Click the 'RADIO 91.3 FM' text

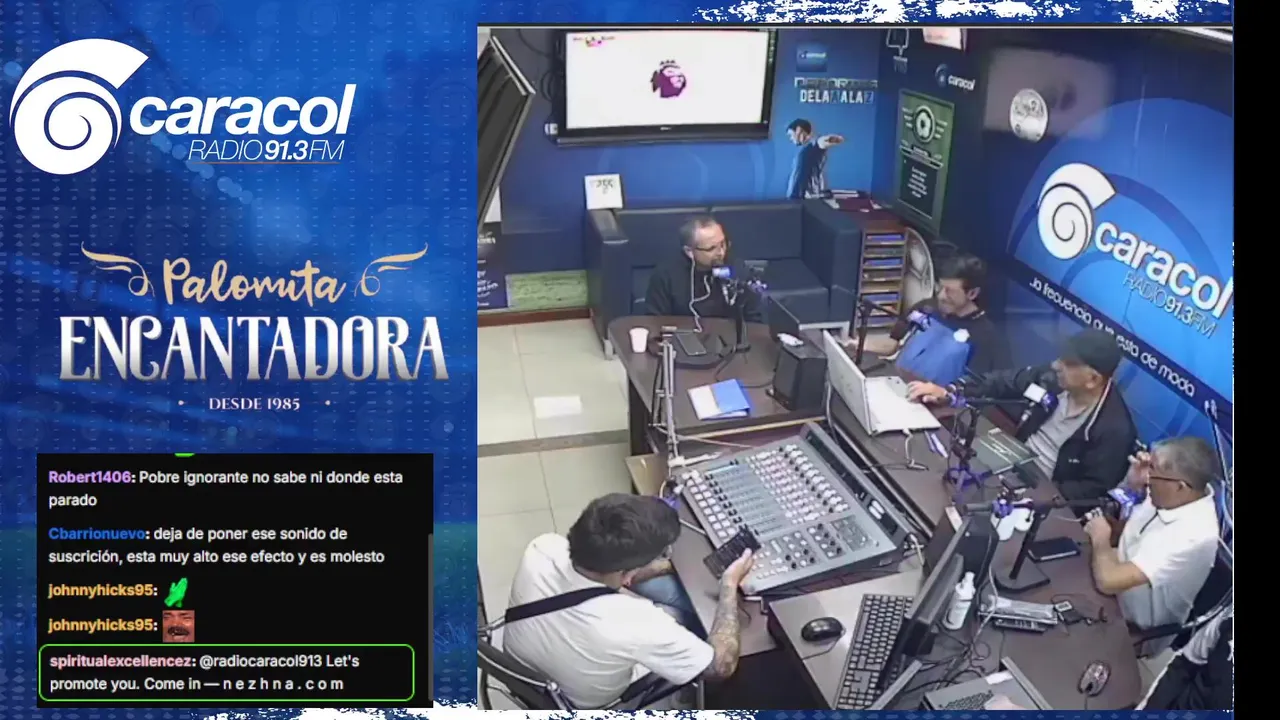[266, 150]
